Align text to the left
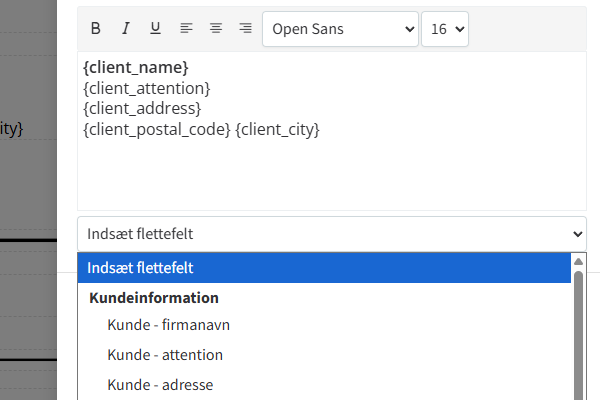This screenshot has height=400, width=600. click(186, 29)
